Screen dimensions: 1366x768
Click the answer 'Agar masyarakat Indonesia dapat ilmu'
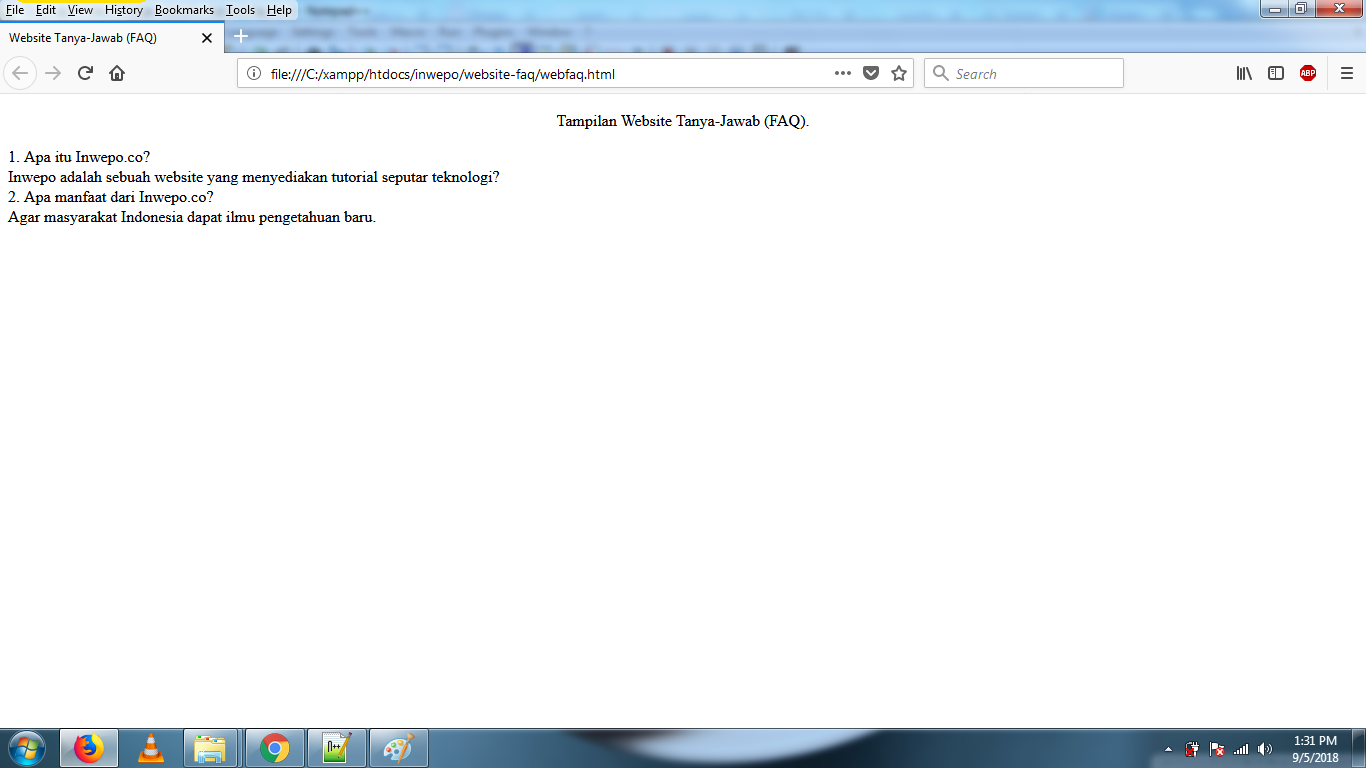(192, 217)
